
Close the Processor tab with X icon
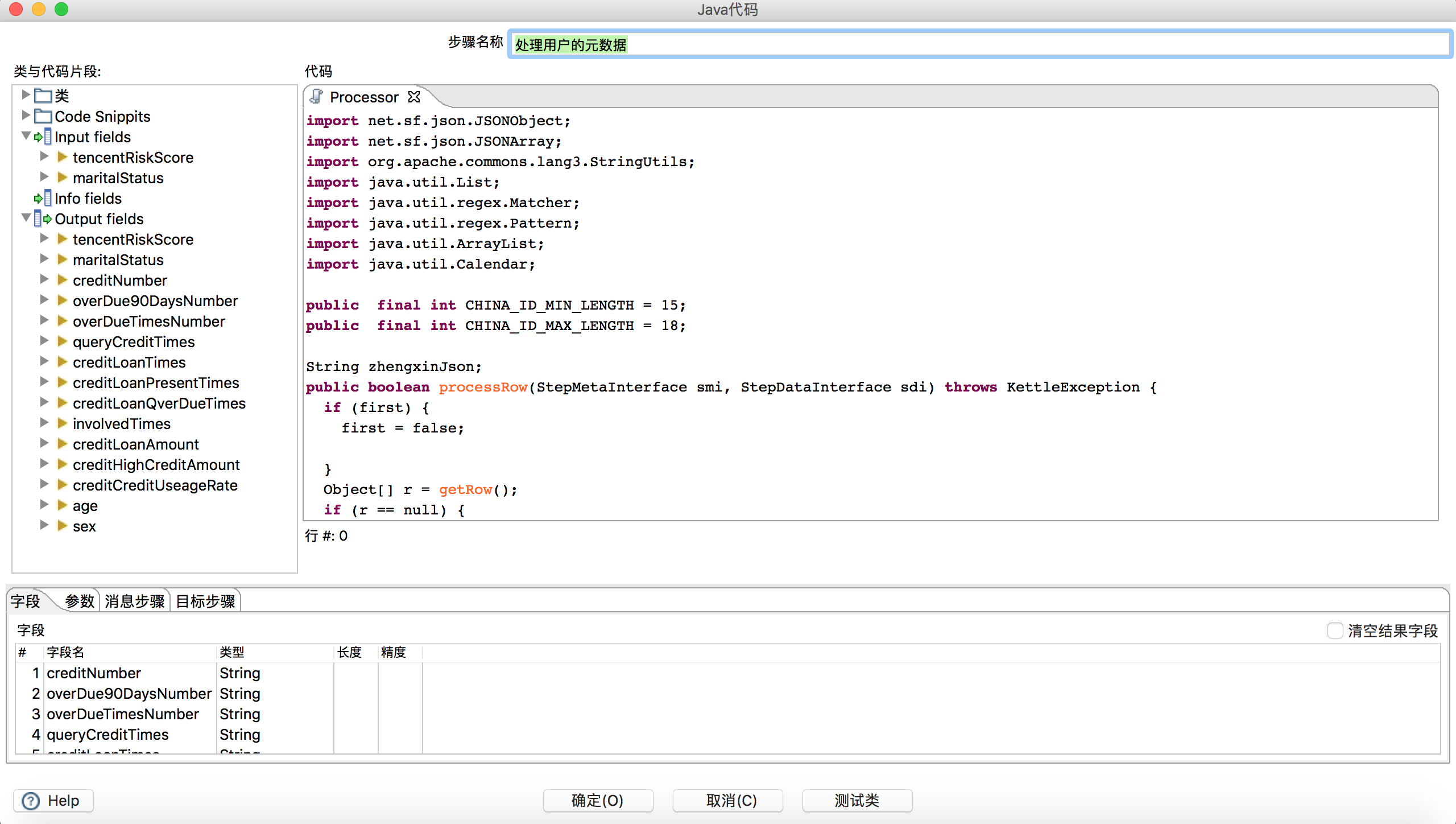pyautogui.click(x=414, y=97)
